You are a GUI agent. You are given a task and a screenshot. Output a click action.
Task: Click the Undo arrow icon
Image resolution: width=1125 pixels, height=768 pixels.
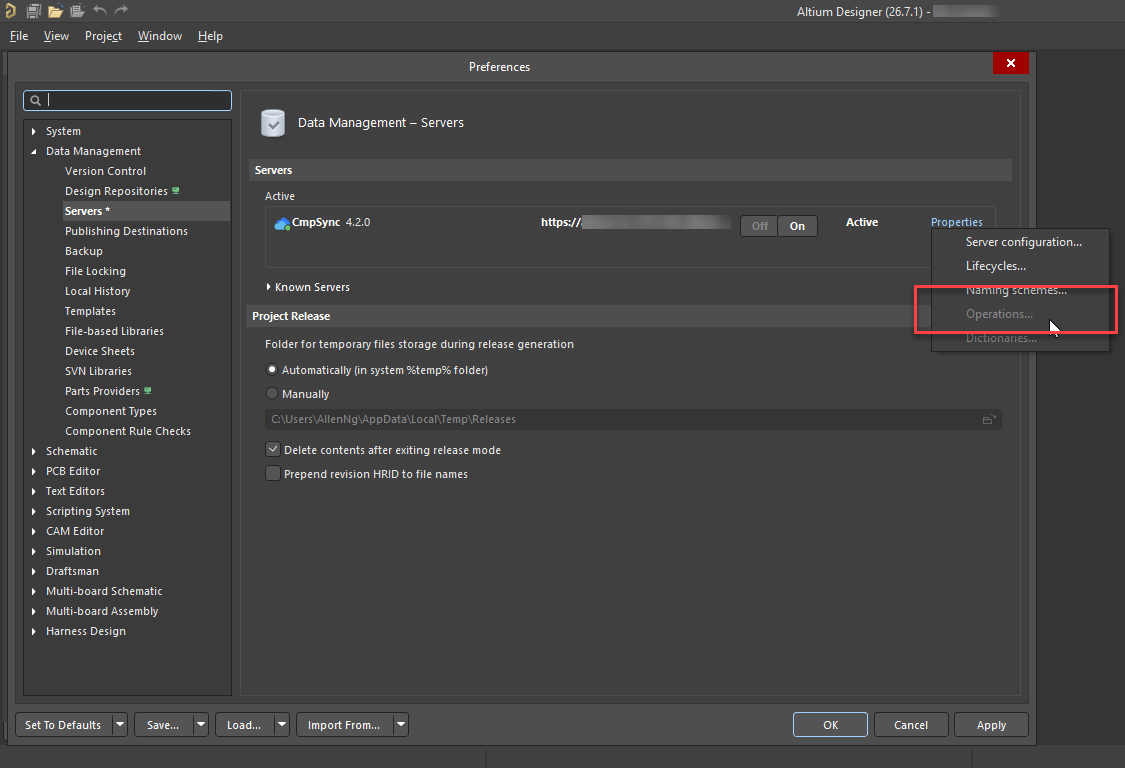pyautogui.click(x=100, y=9)
